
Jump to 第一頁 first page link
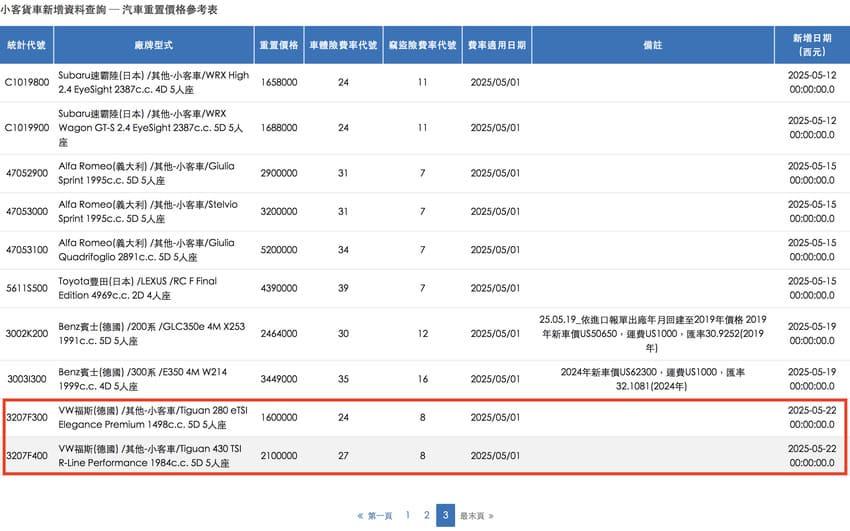pos(375,516)
